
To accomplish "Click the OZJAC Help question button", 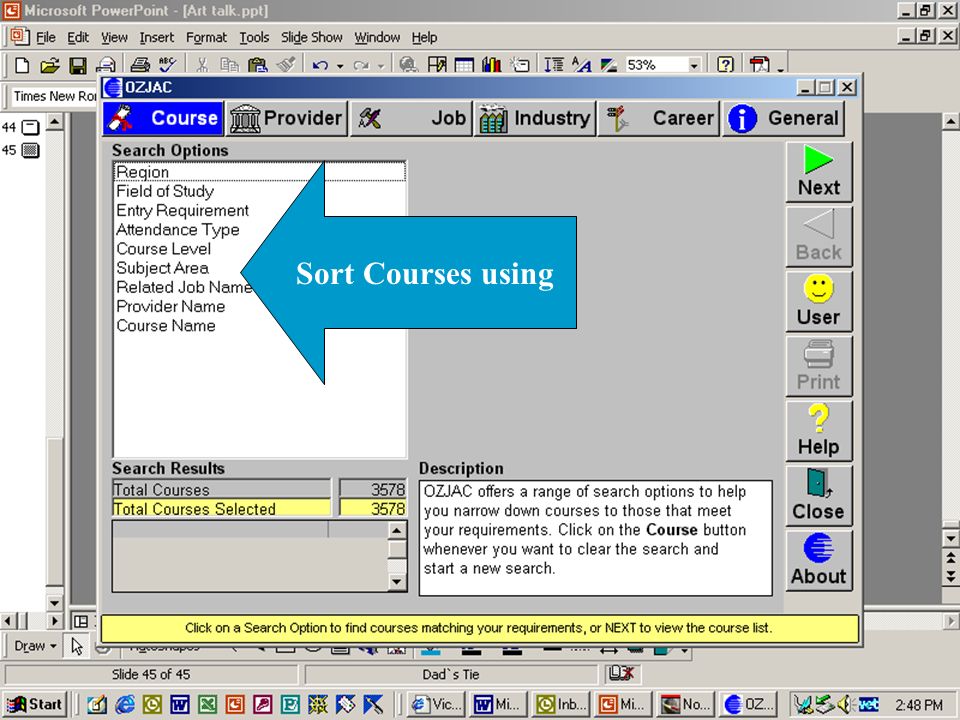I will click(x=819, y=431).
